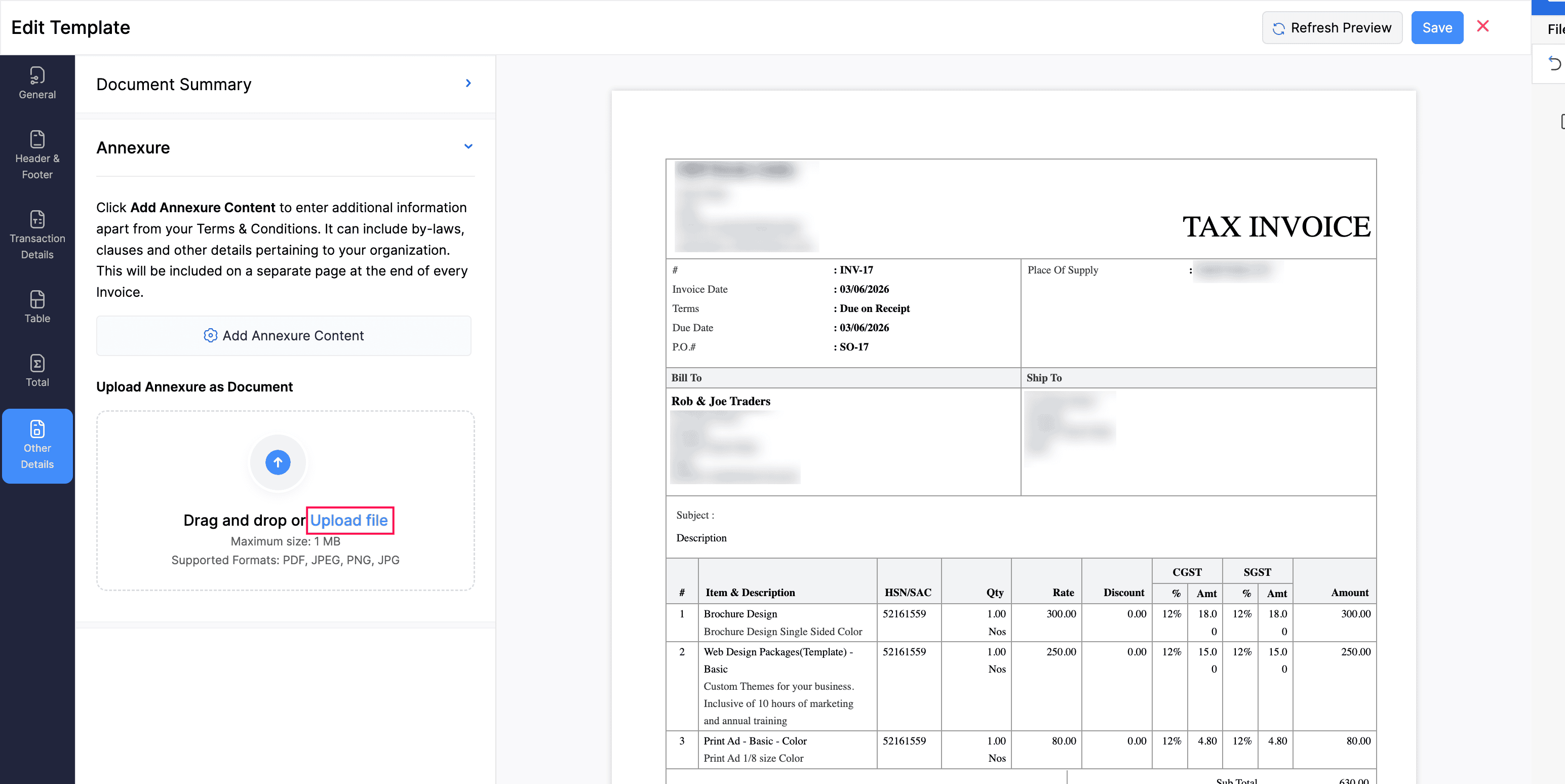Screen dimensions: 1565x784
Task: Click the 'Print Ad 1/8 size Color' description
Action: point(753,759)
